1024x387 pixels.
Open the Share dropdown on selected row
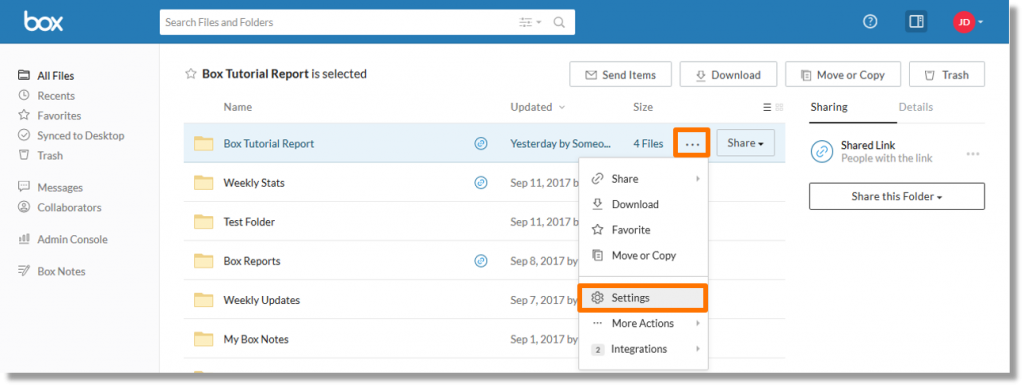746,143
